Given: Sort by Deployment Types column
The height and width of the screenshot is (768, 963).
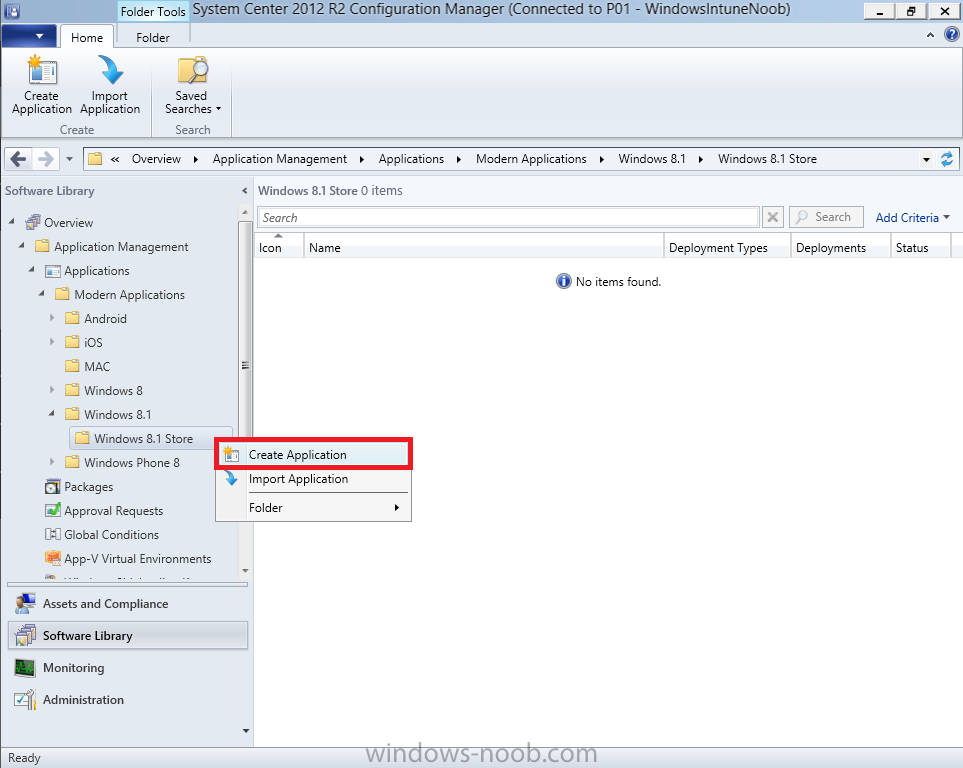Looking at the screenshot, I should (727, 247).
